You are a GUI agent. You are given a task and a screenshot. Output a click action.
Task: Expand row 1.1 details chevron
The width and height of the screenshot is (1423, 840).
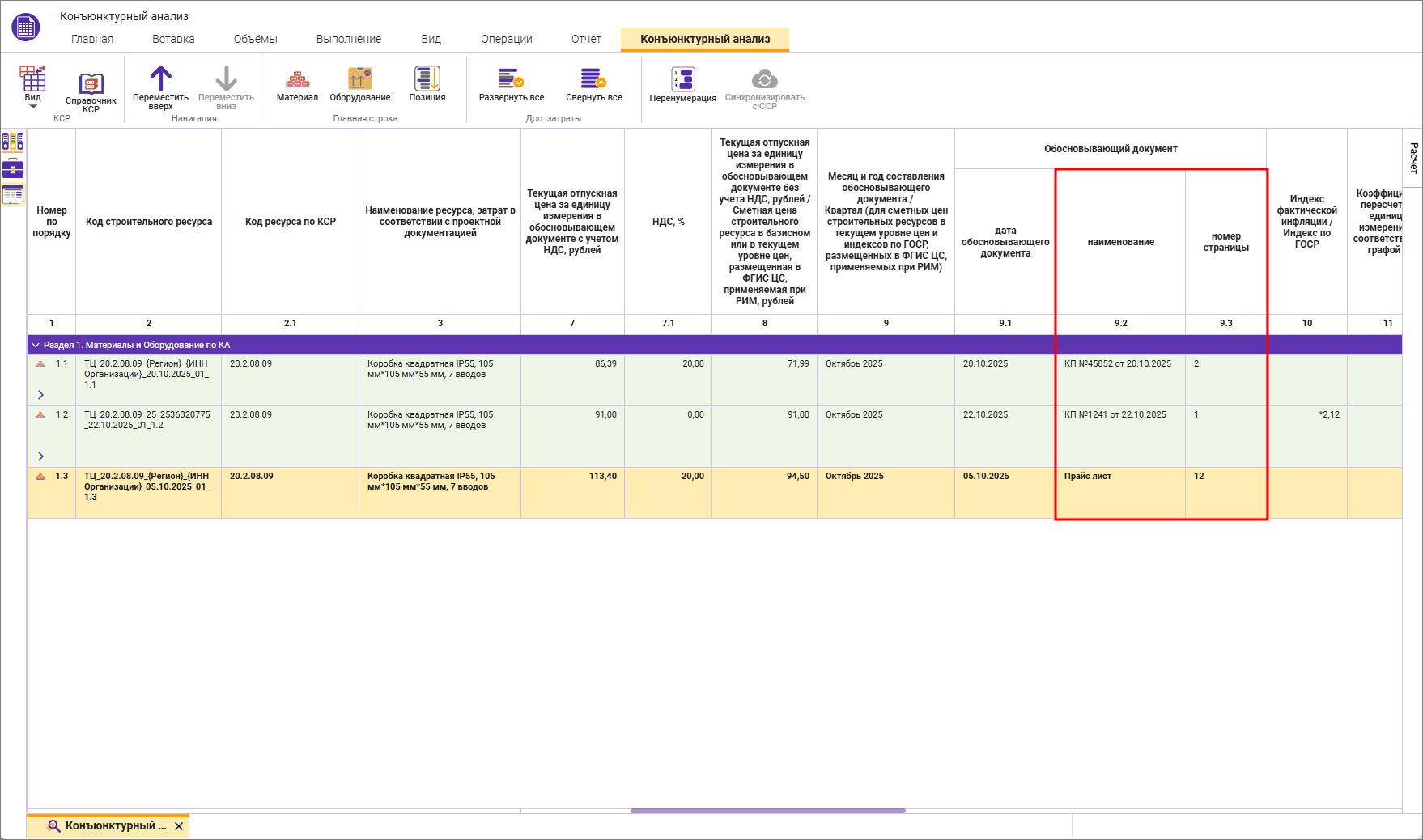tap(40, 395)
